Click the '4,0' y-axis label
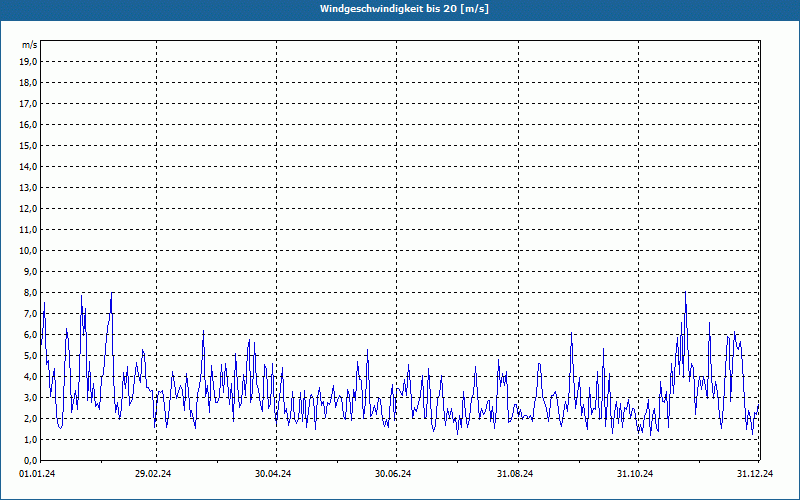Image resolution: width=800 pixels, height=500 pixels. click(x=31, y=377)
